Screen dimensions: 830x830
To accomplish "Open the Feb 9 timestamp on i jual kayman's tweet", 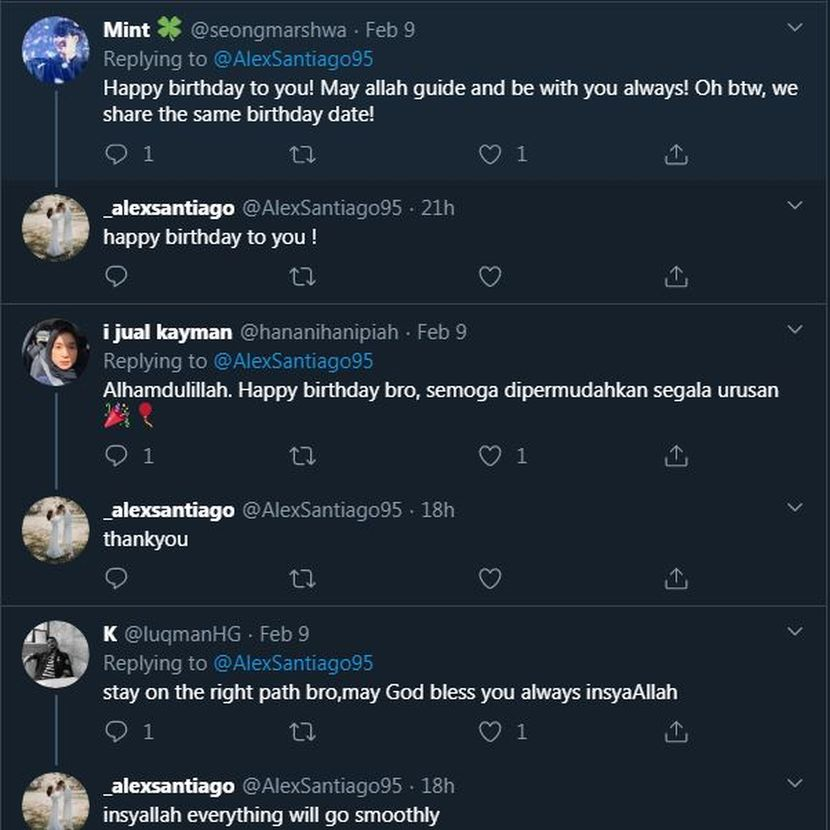I will pos(441,331).
